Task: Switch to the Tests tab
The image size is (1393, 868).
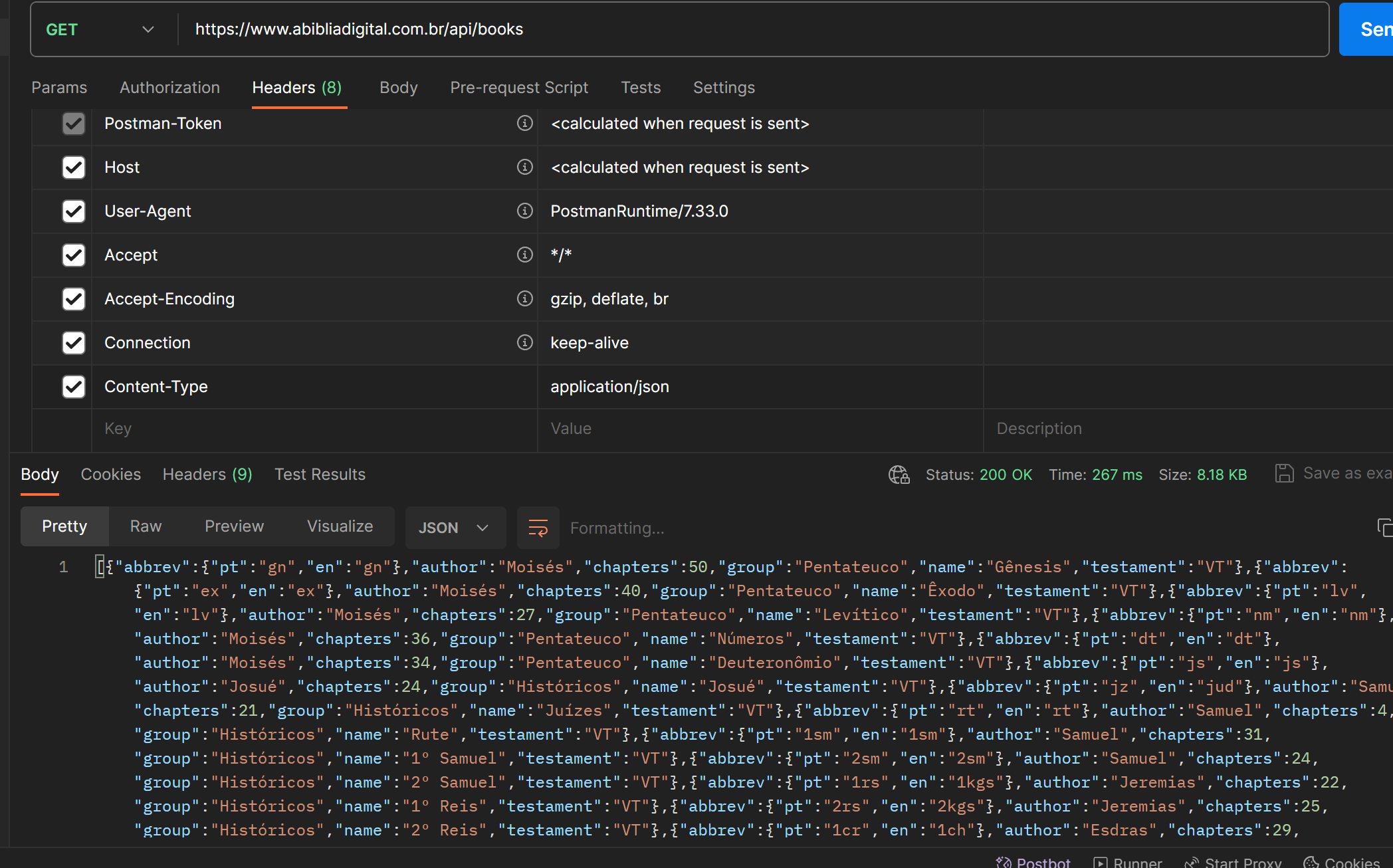Action: click(640, 87)
